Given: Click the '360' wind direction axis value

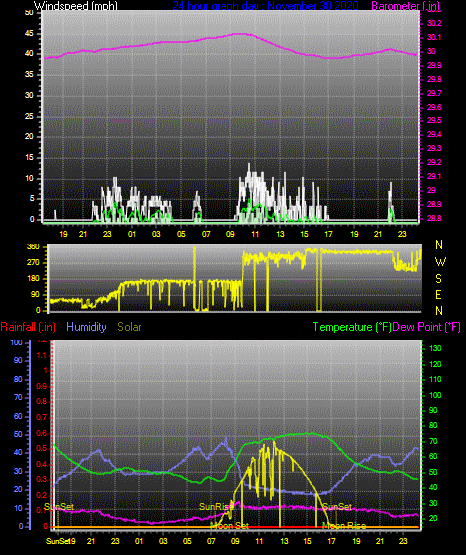Looking at the screenshot, I should [33, 247].
